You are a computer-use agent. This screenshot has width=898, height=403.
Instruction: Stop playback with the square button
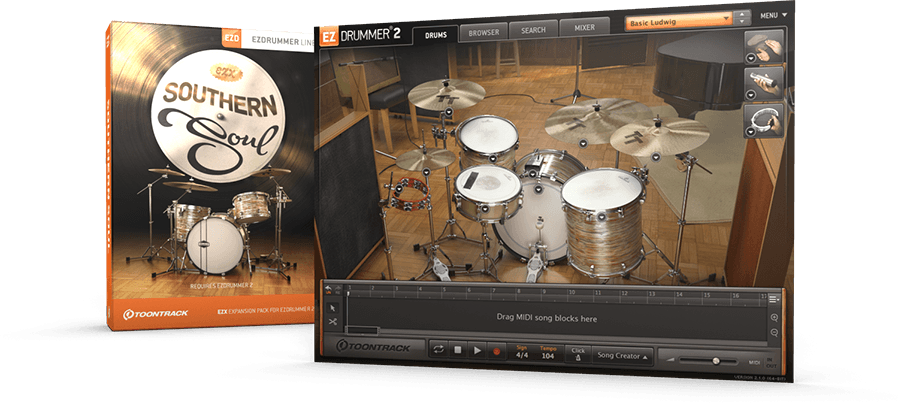pyautogui.click(x=458, y=350)
